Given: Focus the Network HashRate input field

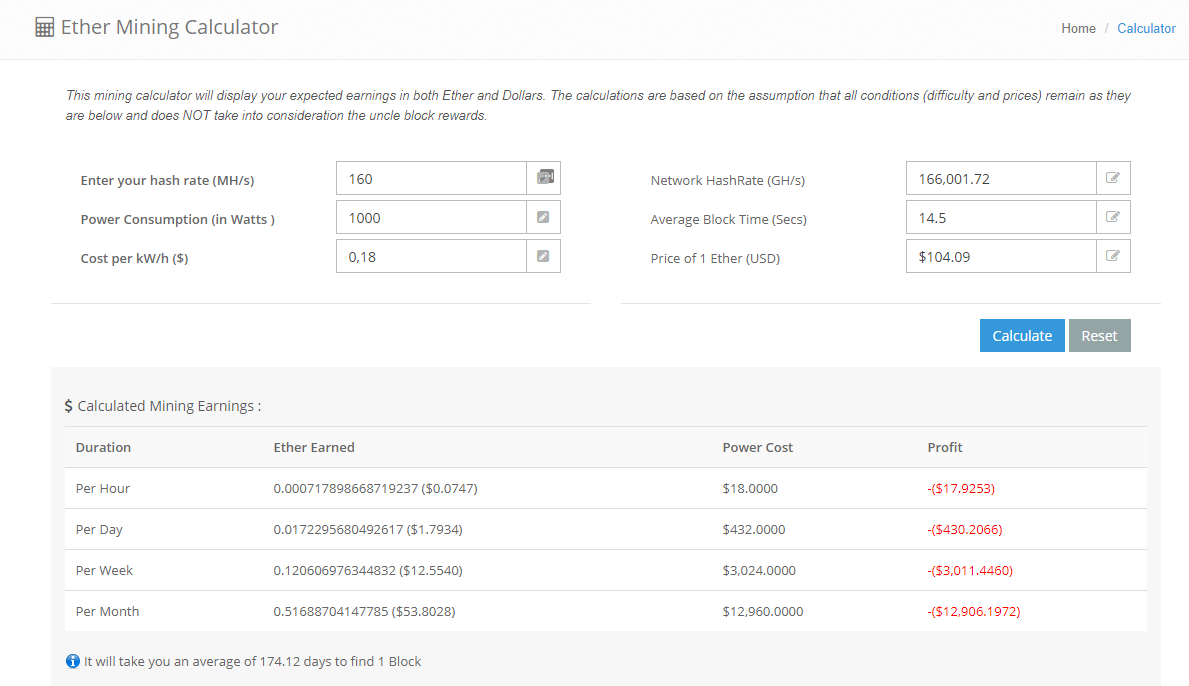Looking at the screenshot, I should click(1001, 178).
